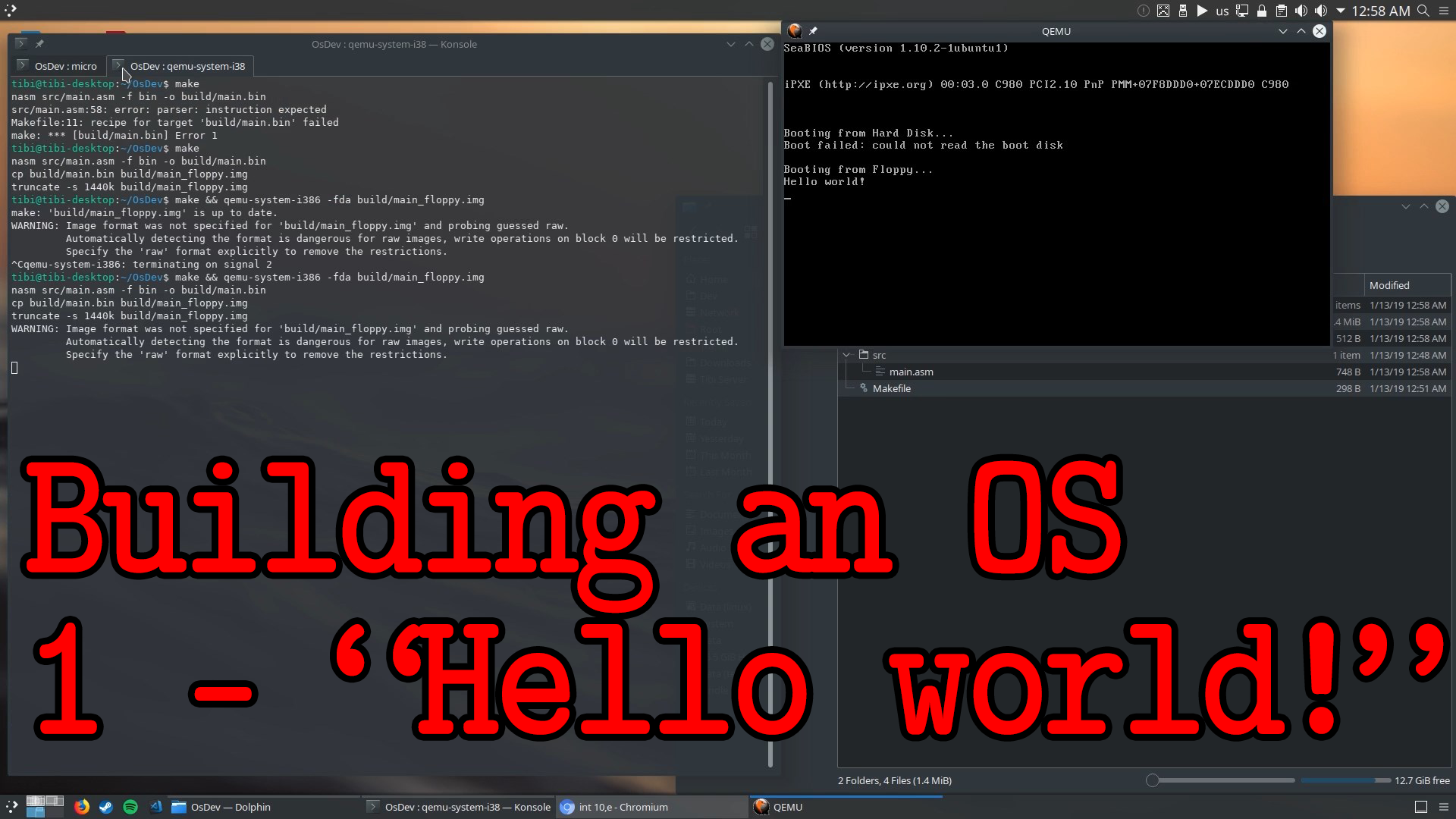Screen dimensions: 1456x819
Task: Open Spotify from the taskbar
Action: tap(130, 807)
